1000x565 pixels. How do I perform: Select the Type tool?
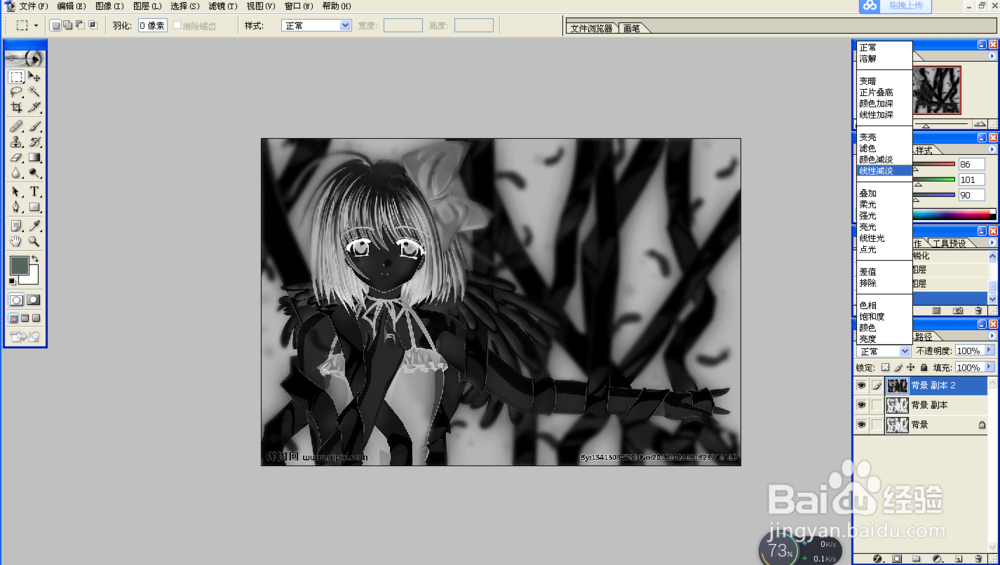click(34, 191)
